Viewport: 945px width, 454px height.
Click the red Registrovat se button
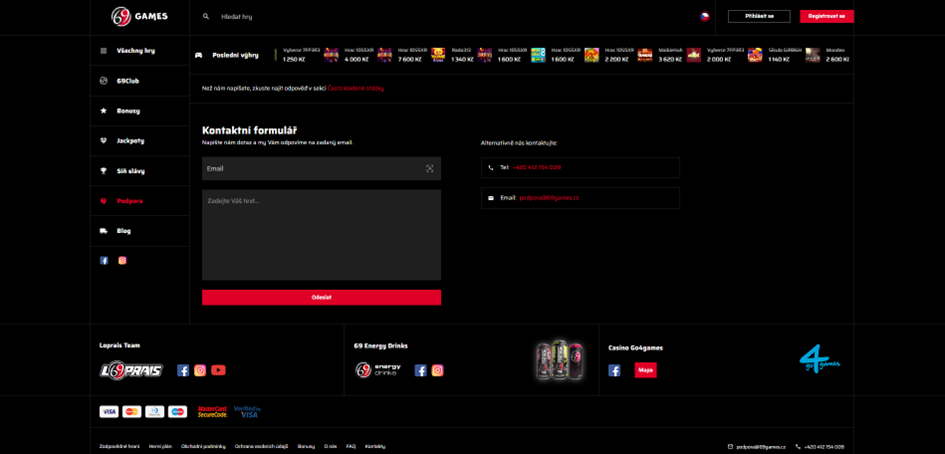(x=826, y=17)
